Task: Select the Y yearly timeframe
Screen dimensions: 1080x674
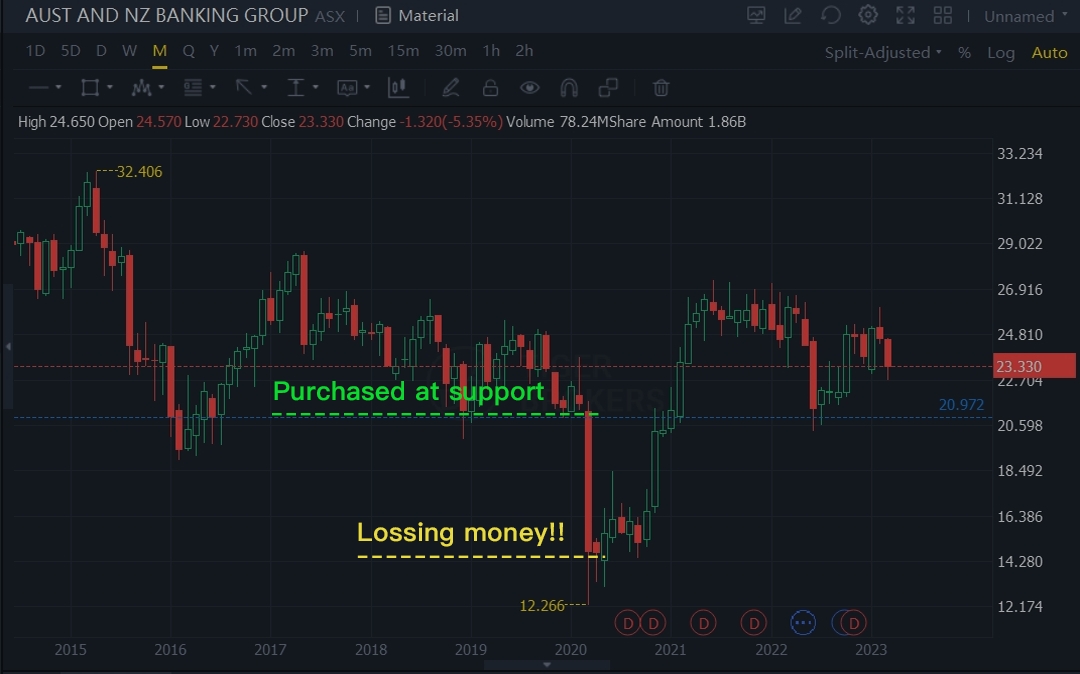Action: tap(214, 51)
